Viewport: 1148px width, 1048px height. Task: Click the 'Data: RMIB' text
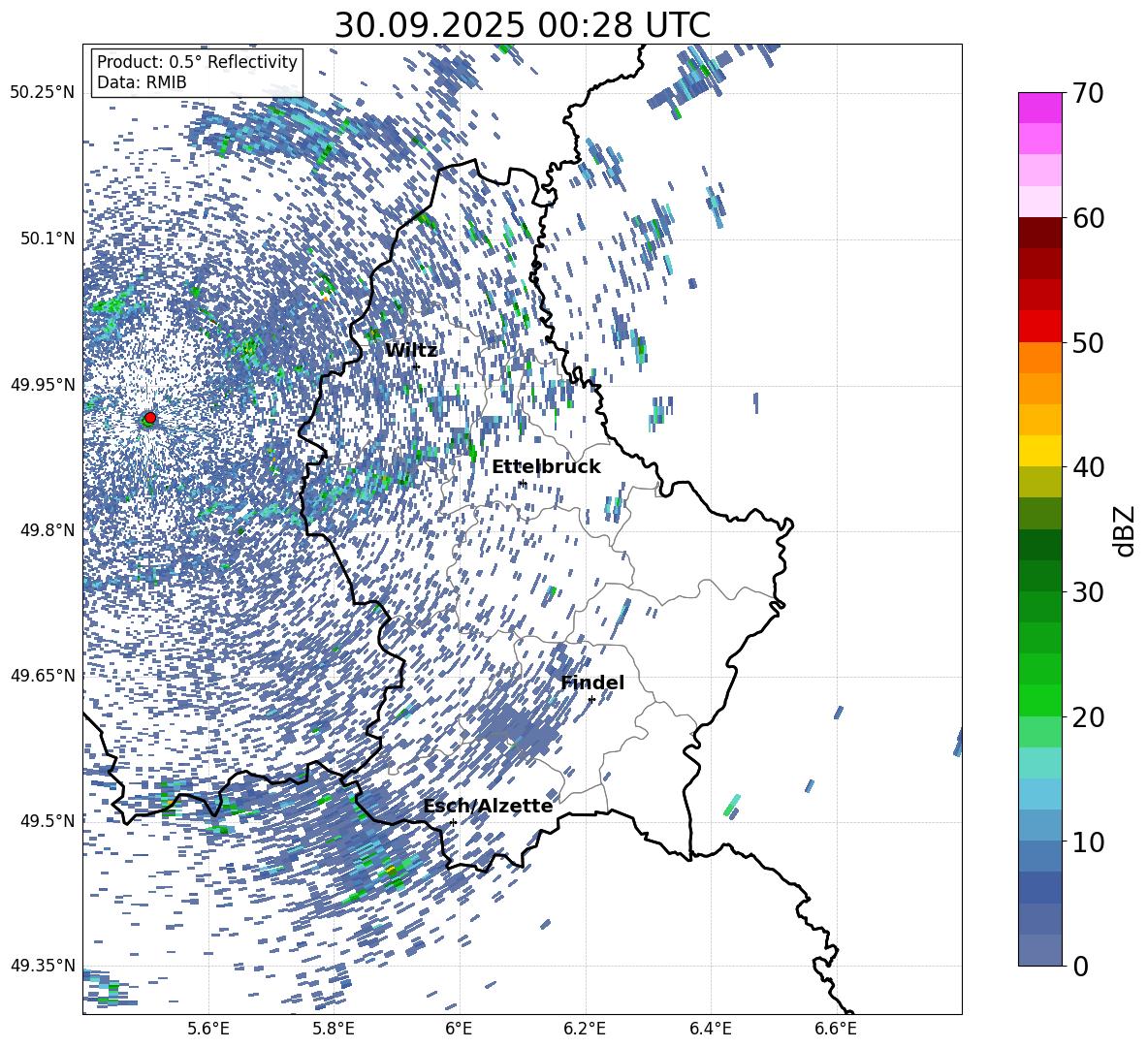(x=142, y=82)
